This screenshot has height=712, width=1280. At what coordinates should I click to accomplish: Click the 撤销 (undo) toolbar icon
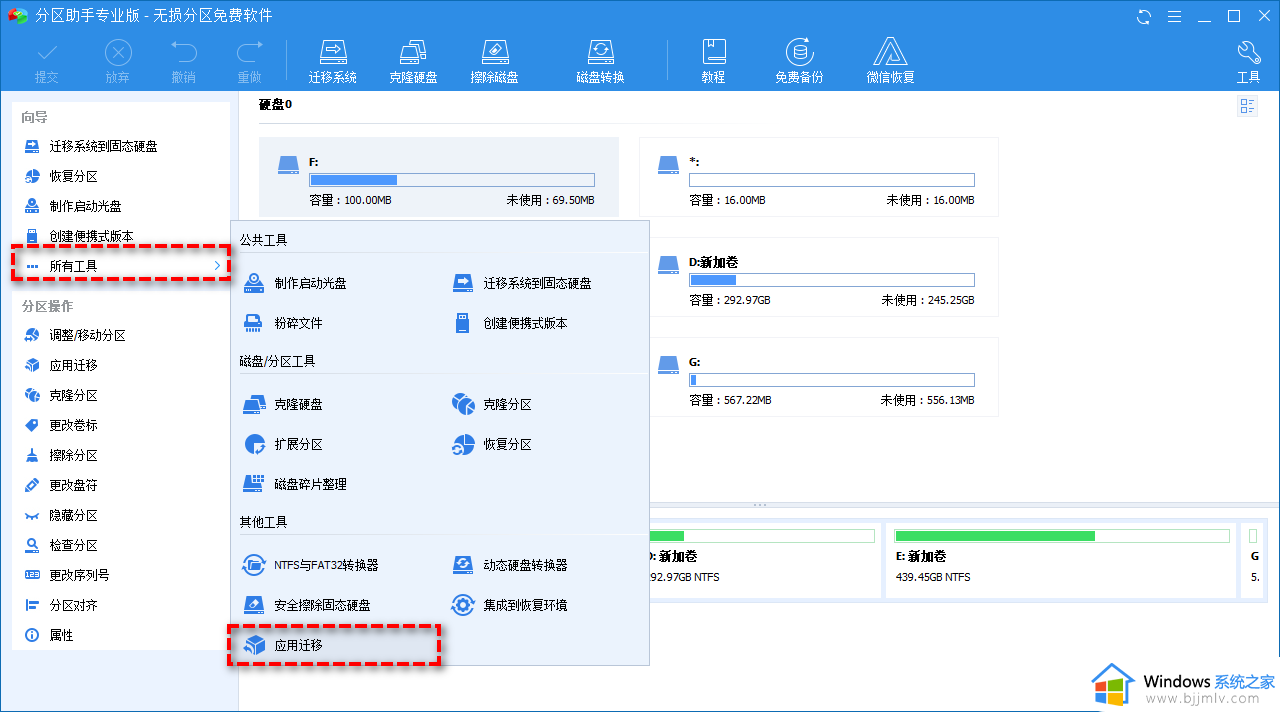(183, 62)
